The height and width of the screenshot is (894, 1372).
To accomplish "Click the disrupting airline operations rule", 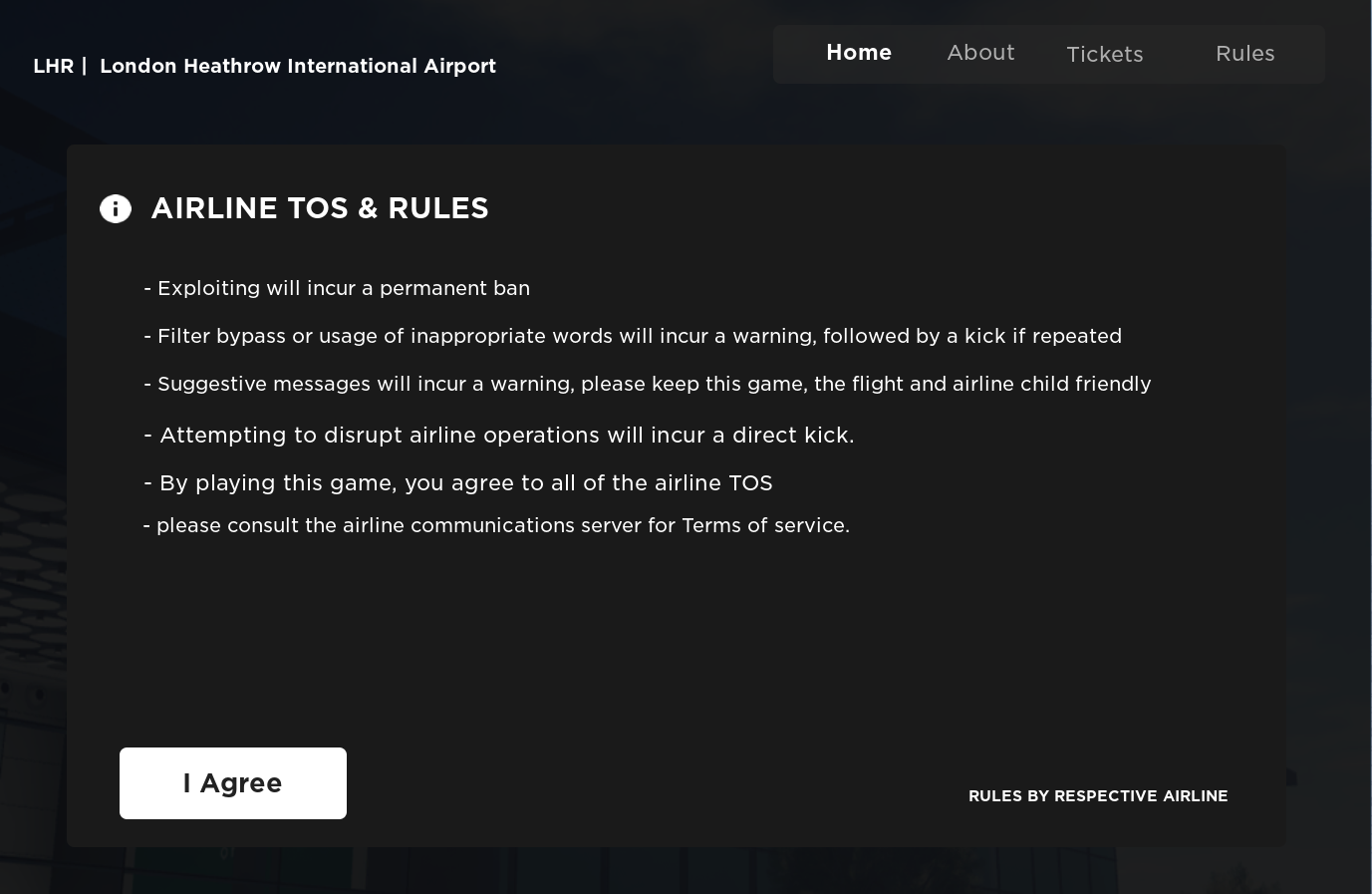I will 499,436.
